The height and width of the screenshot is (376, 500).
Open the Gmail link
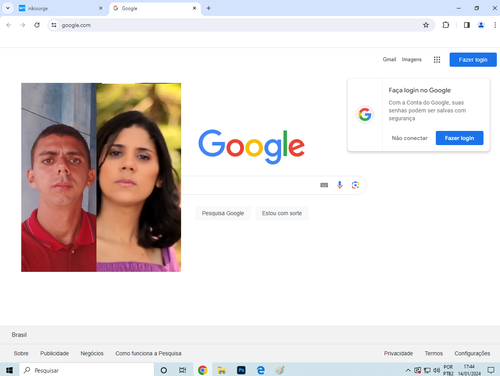click(x=389, y=59)
